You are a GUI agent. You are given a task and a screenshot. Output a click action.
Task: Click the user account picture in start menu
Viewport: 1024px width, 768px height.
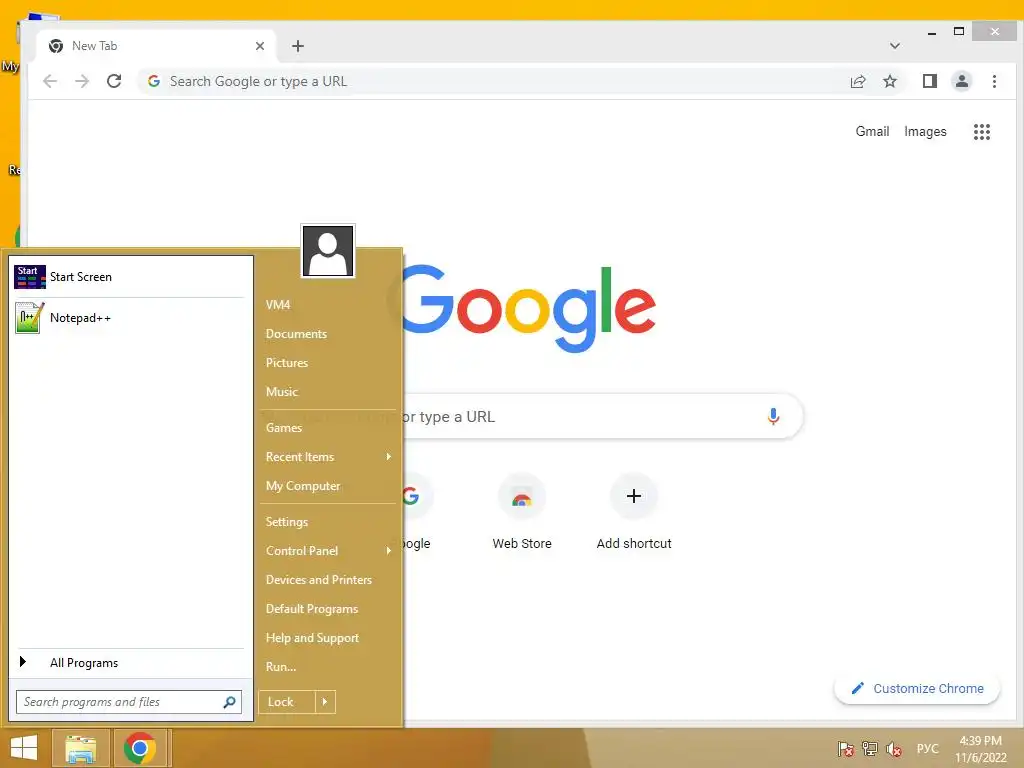[328, 251]
